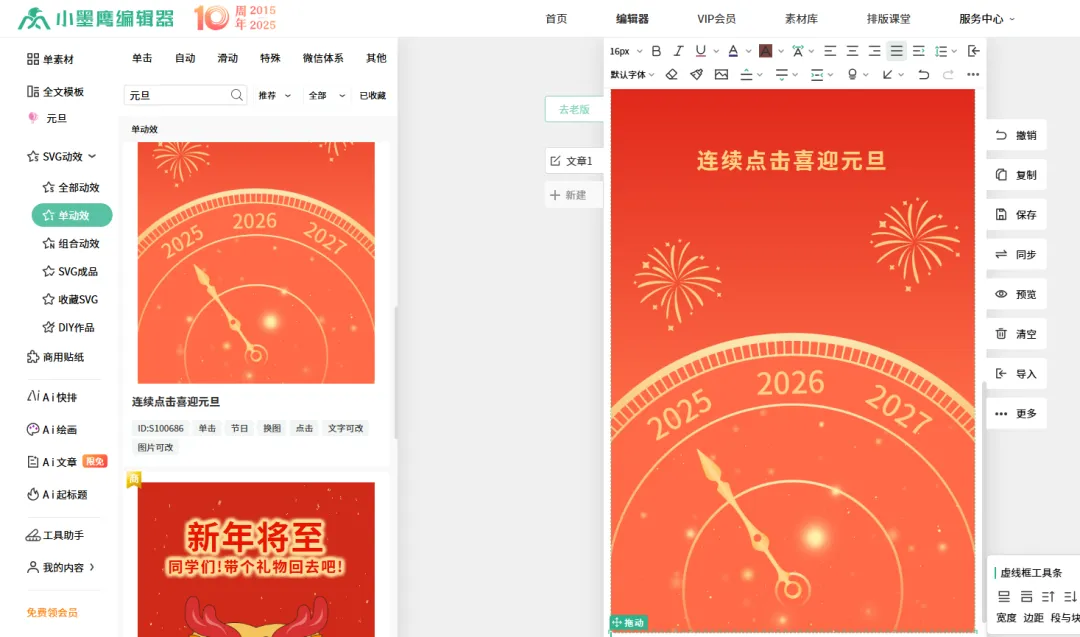
Task: Open 排版课堂 in top navigation
Action: click(889, 19)
